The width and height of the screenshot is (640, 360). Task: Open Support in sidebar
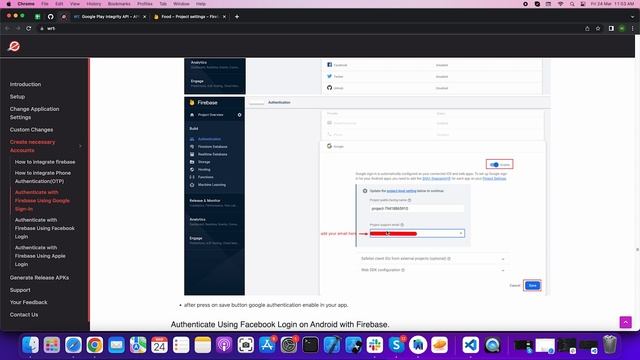pos(20,290)
